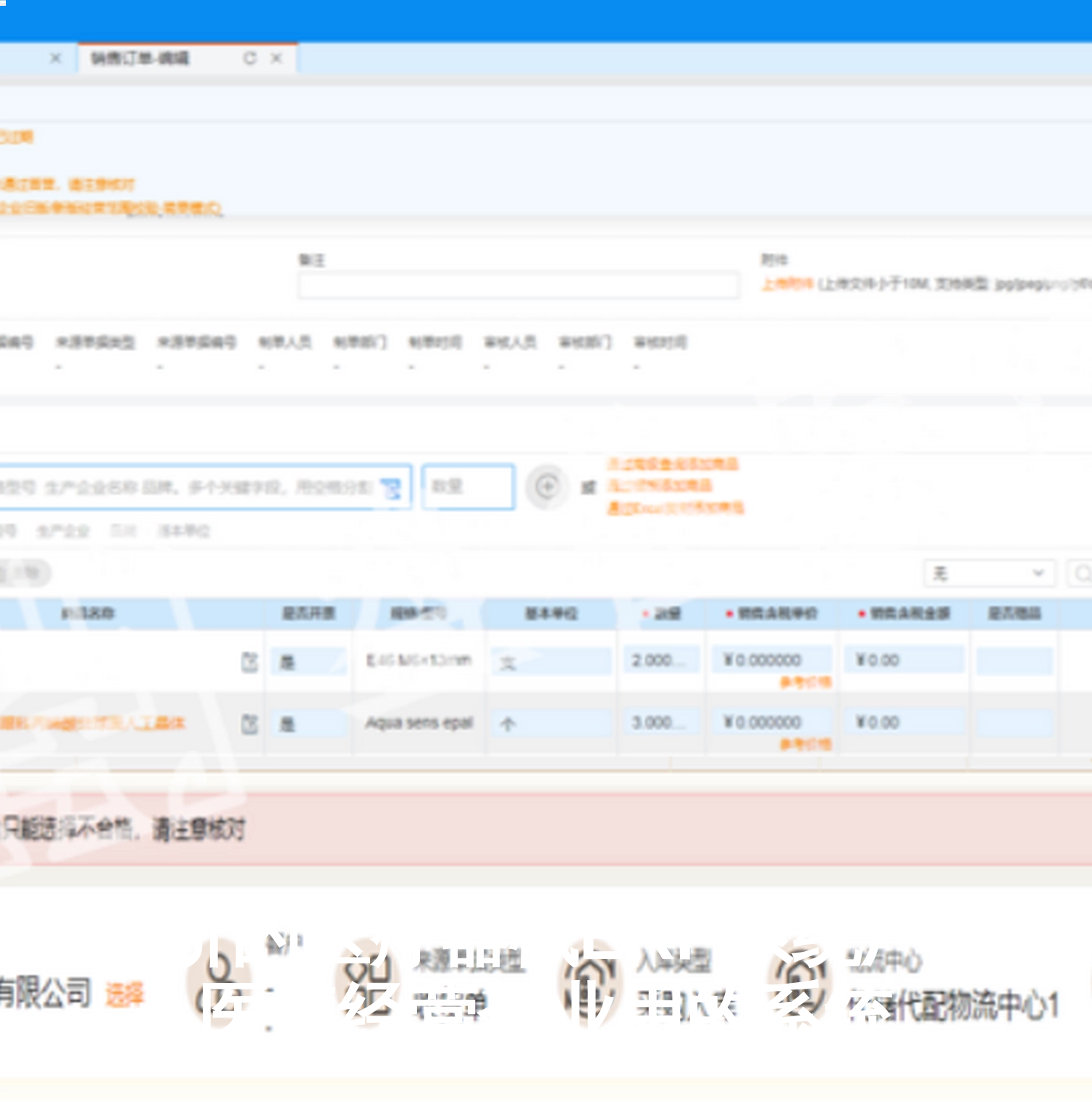Open the 无 dropdown above the table
The height and width of the screenshot is (1101, 1092).
pos(989,574)
